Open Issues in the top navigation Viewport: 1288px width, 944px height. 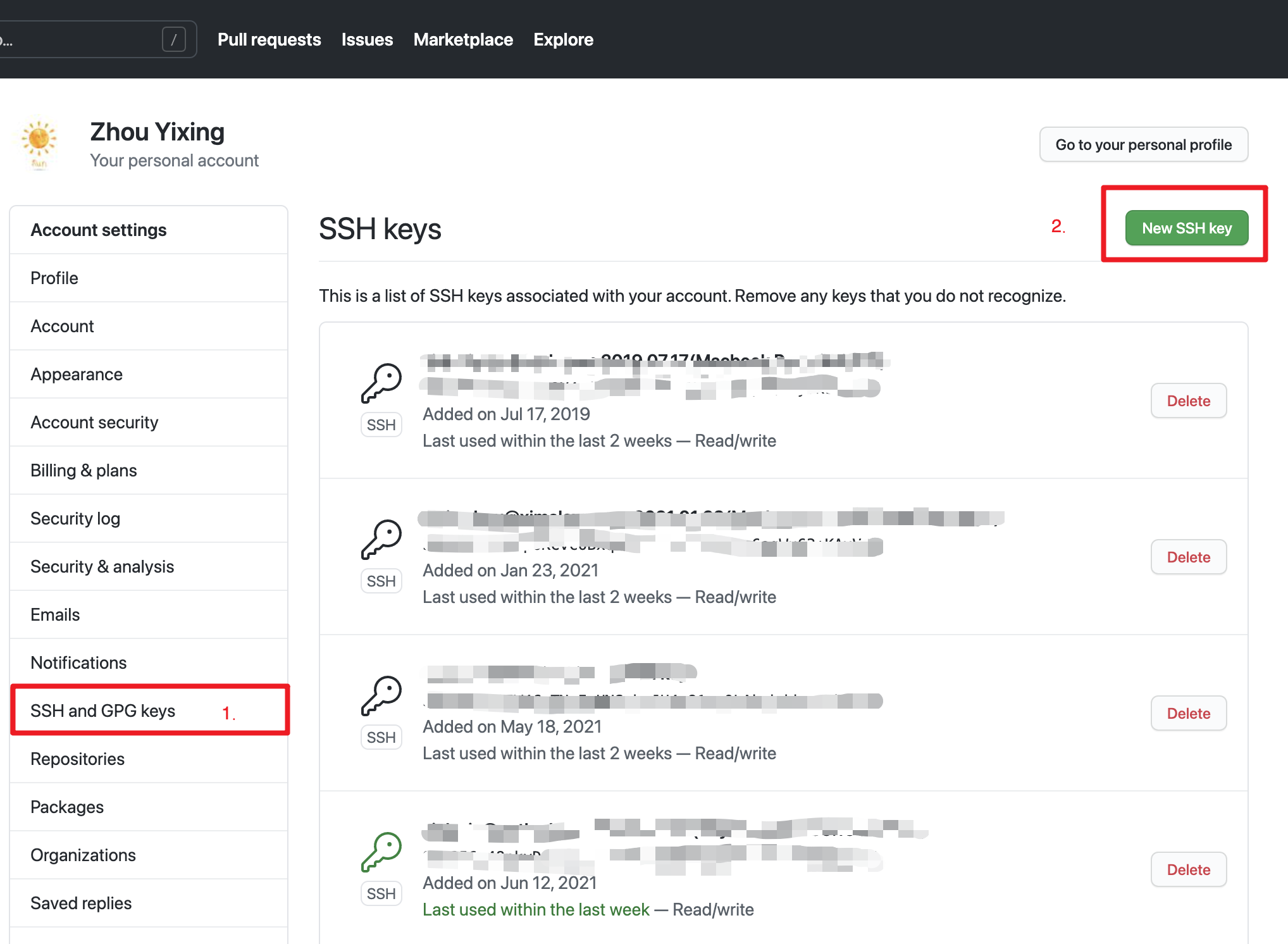[x=368, y=39]
